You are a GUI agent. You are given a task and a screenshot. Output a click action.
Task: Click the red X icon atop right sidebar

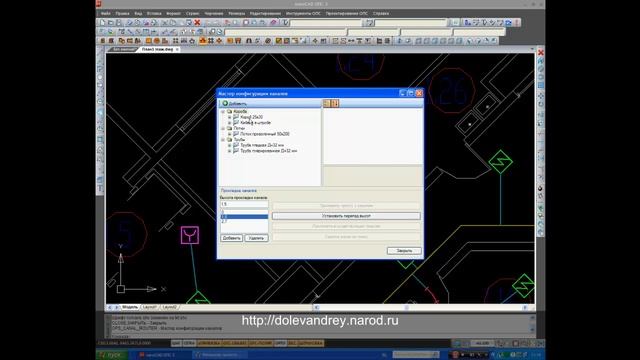pos(541,53)
